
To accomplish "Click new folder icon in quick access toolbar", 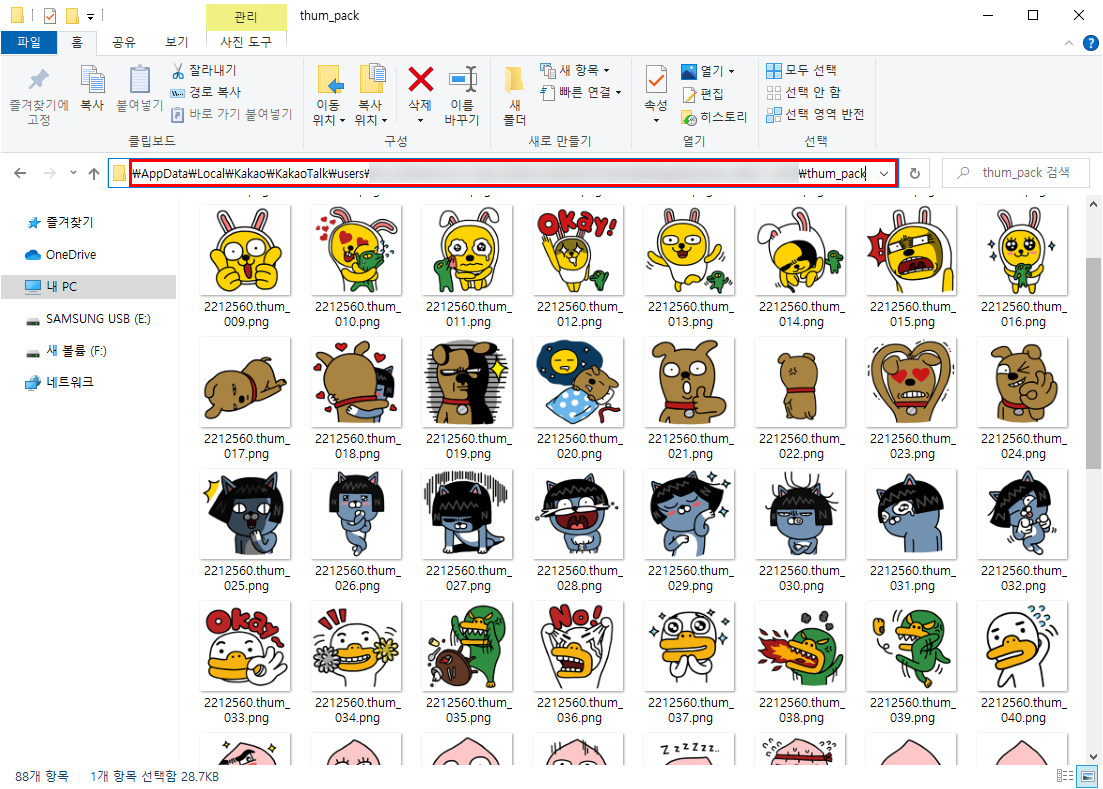I will click(72, 15).
